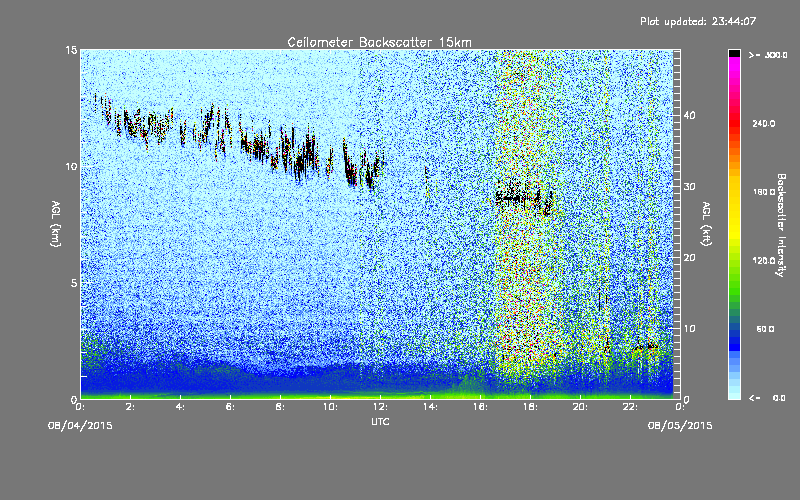The width and height of the screenshot is (800, 500).
Task: Click the 20: hour tick on the time axis
Action: point(580,407)
